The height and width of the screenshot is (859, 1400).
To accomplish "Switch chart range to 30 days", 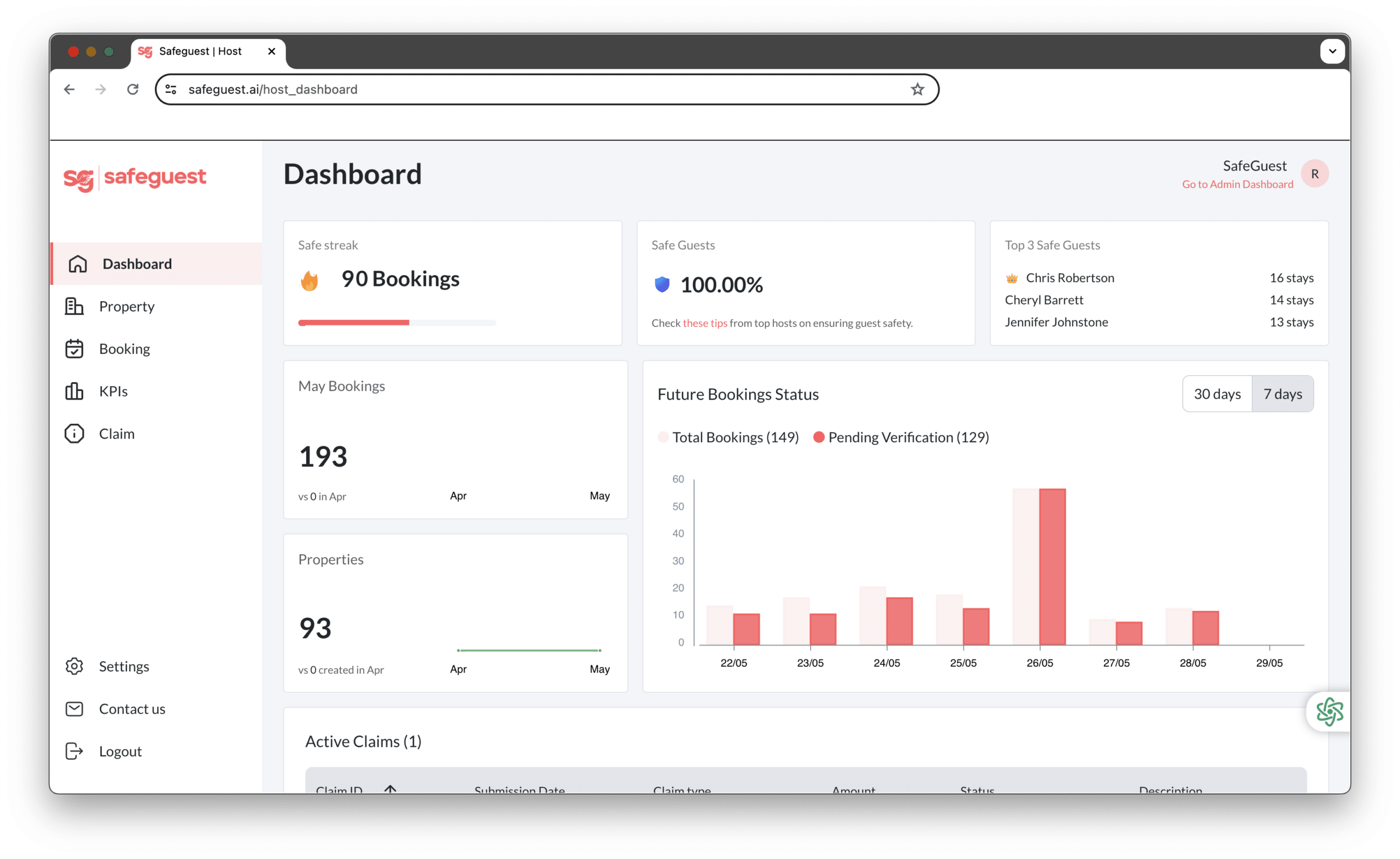I will point(1216,394).
